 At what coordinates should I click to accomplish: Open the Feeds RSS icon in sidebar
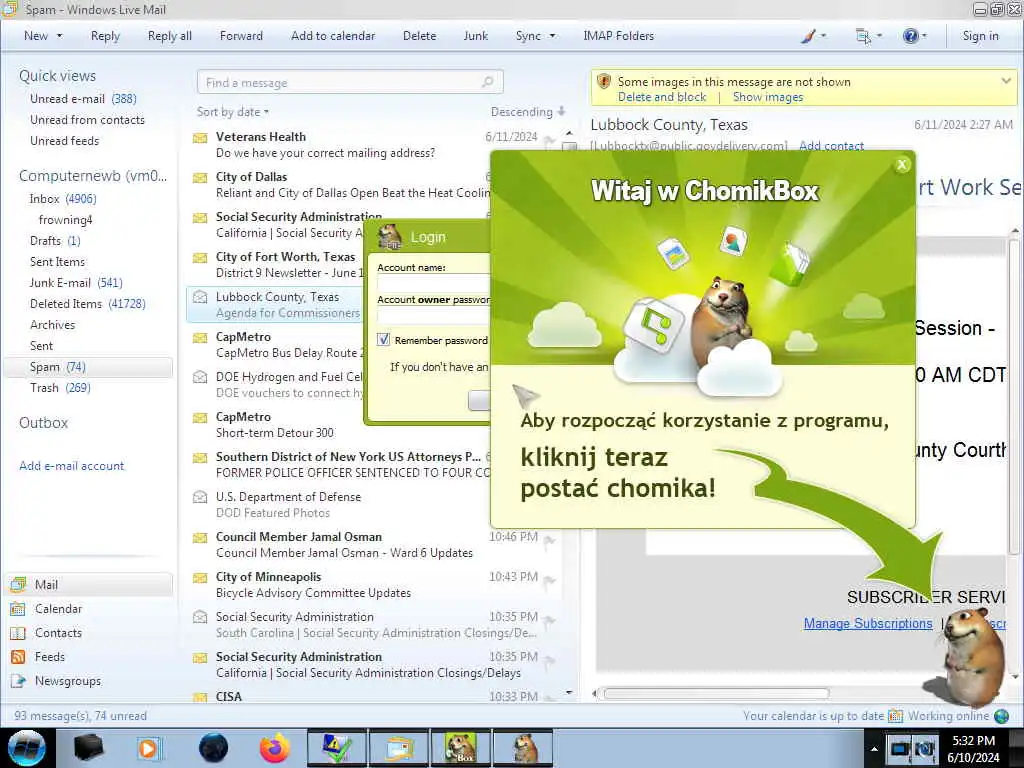point(18,657)
